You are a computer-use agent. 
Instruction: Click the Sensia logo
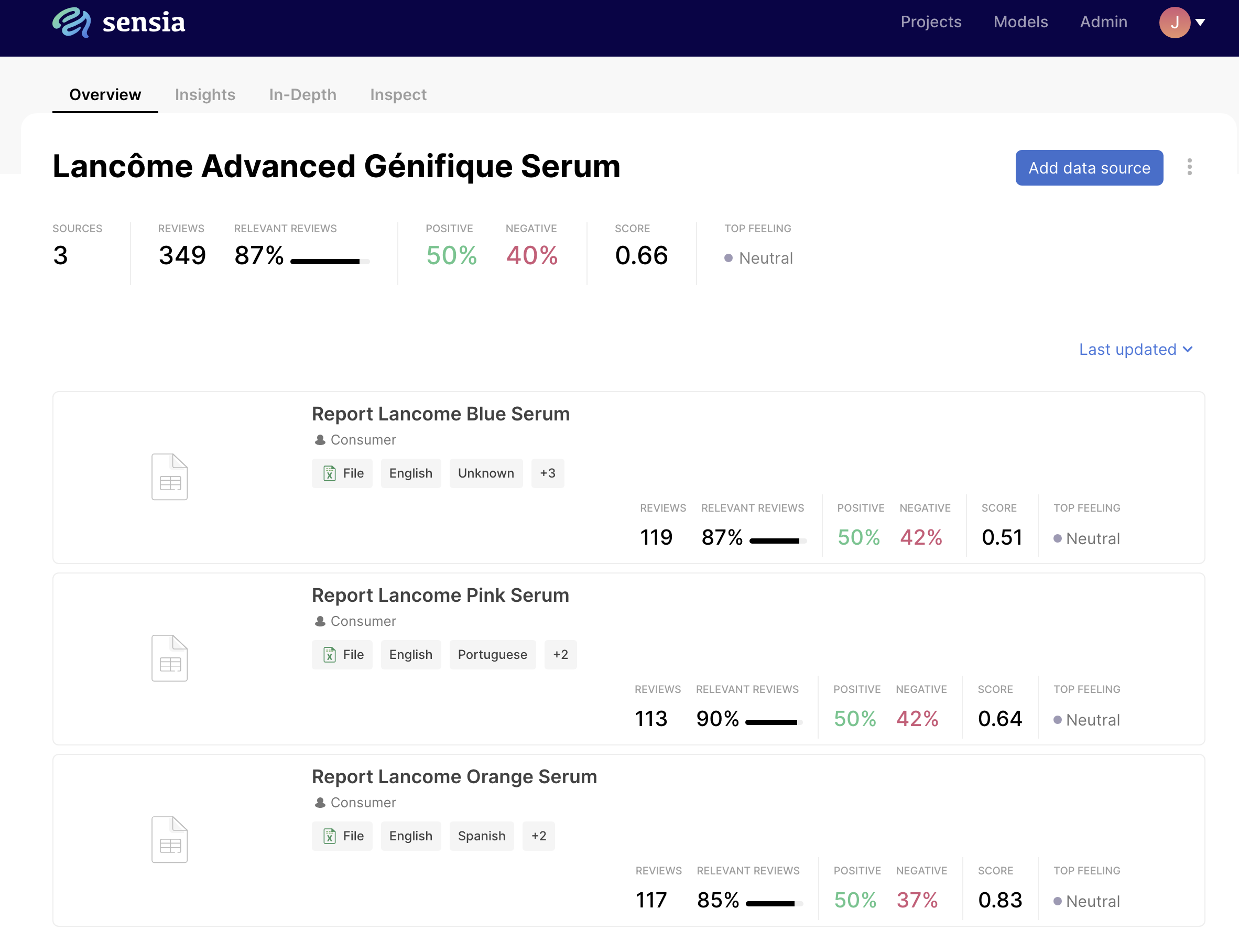(118, 23)
